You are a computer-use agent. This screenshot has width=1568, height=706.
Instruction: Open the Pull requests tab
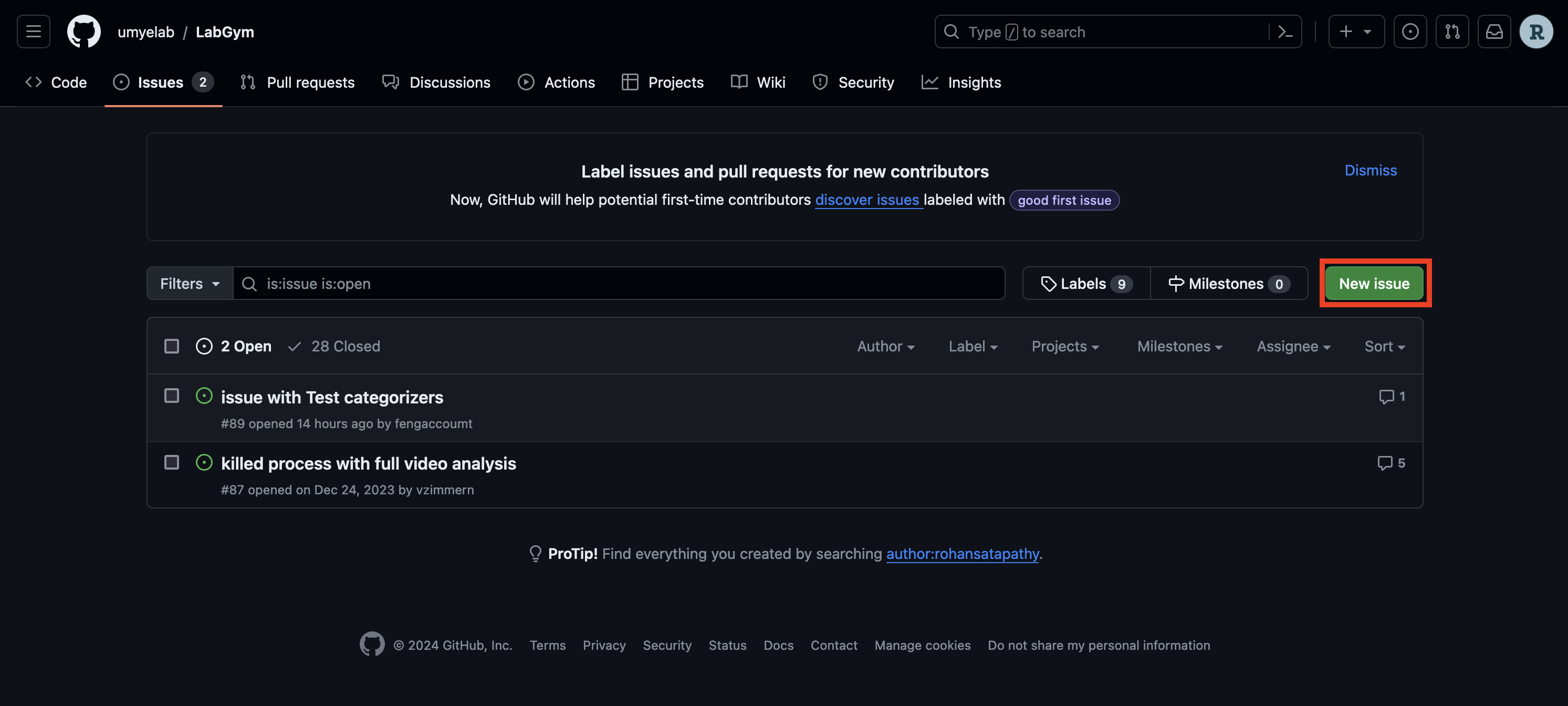pyautogui.click(x=298, y=82)
